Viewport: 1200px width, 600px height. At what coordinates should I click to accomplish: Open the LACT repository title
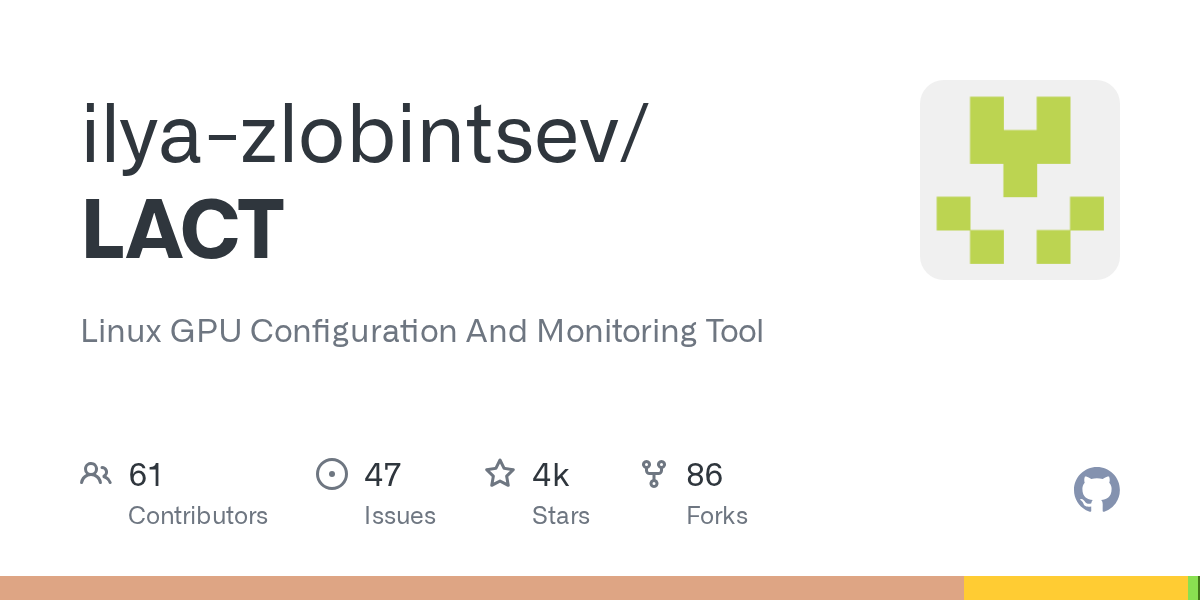pos(183,230)
